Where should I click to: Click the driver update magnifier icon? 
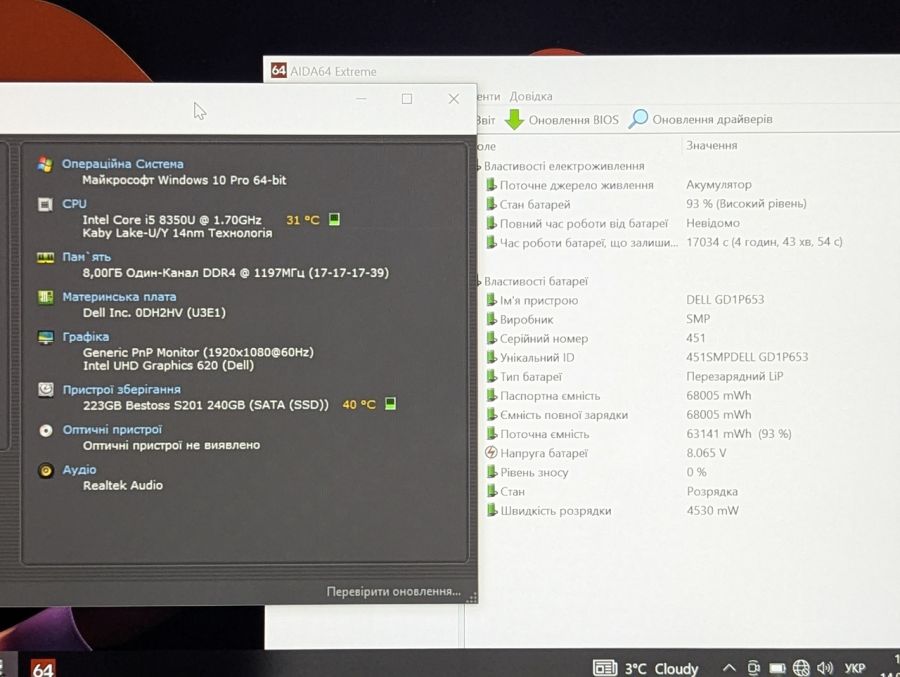tap(638, 119)
